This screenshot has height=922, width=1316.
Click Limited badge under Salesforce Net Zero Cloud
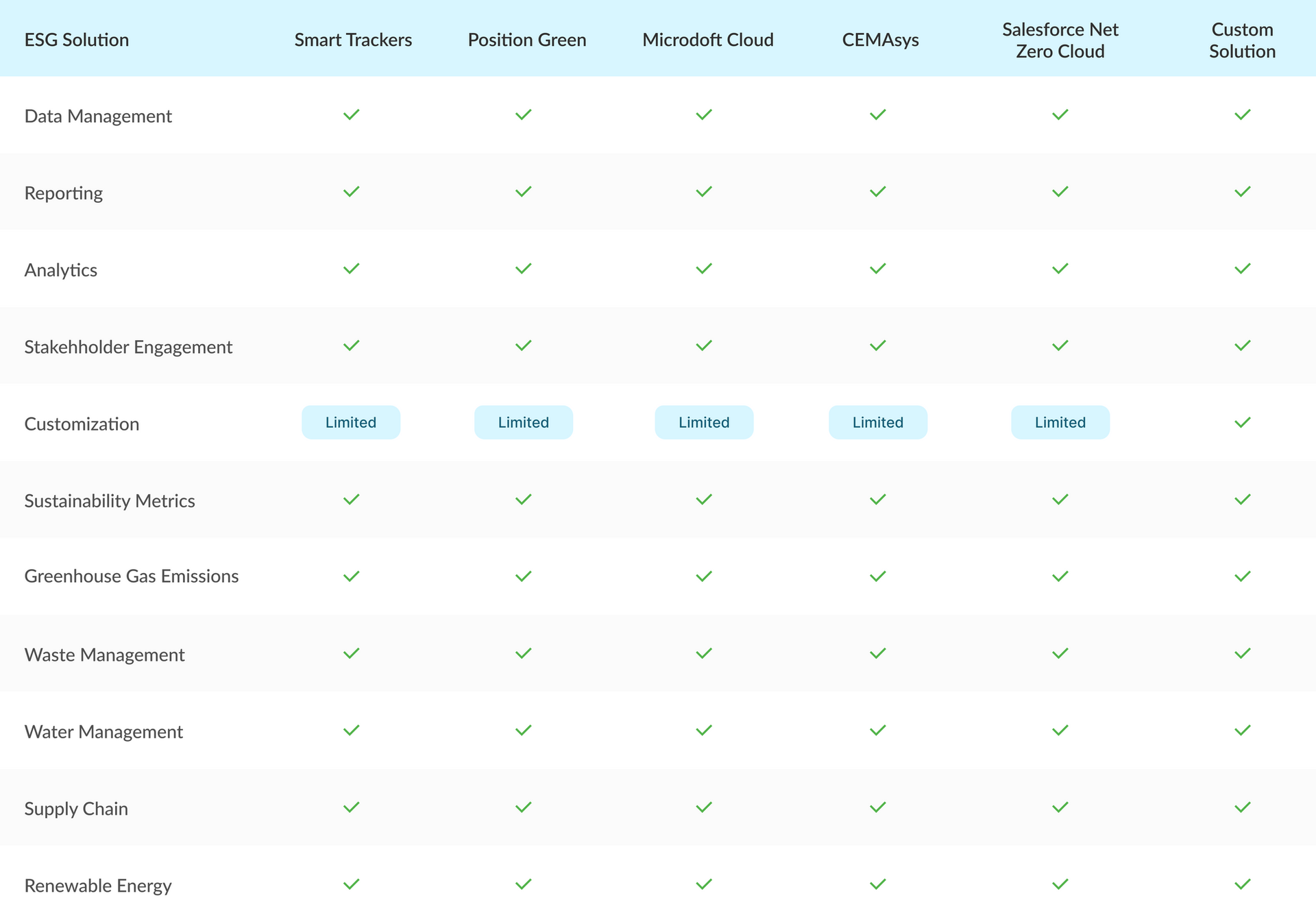1060,422
